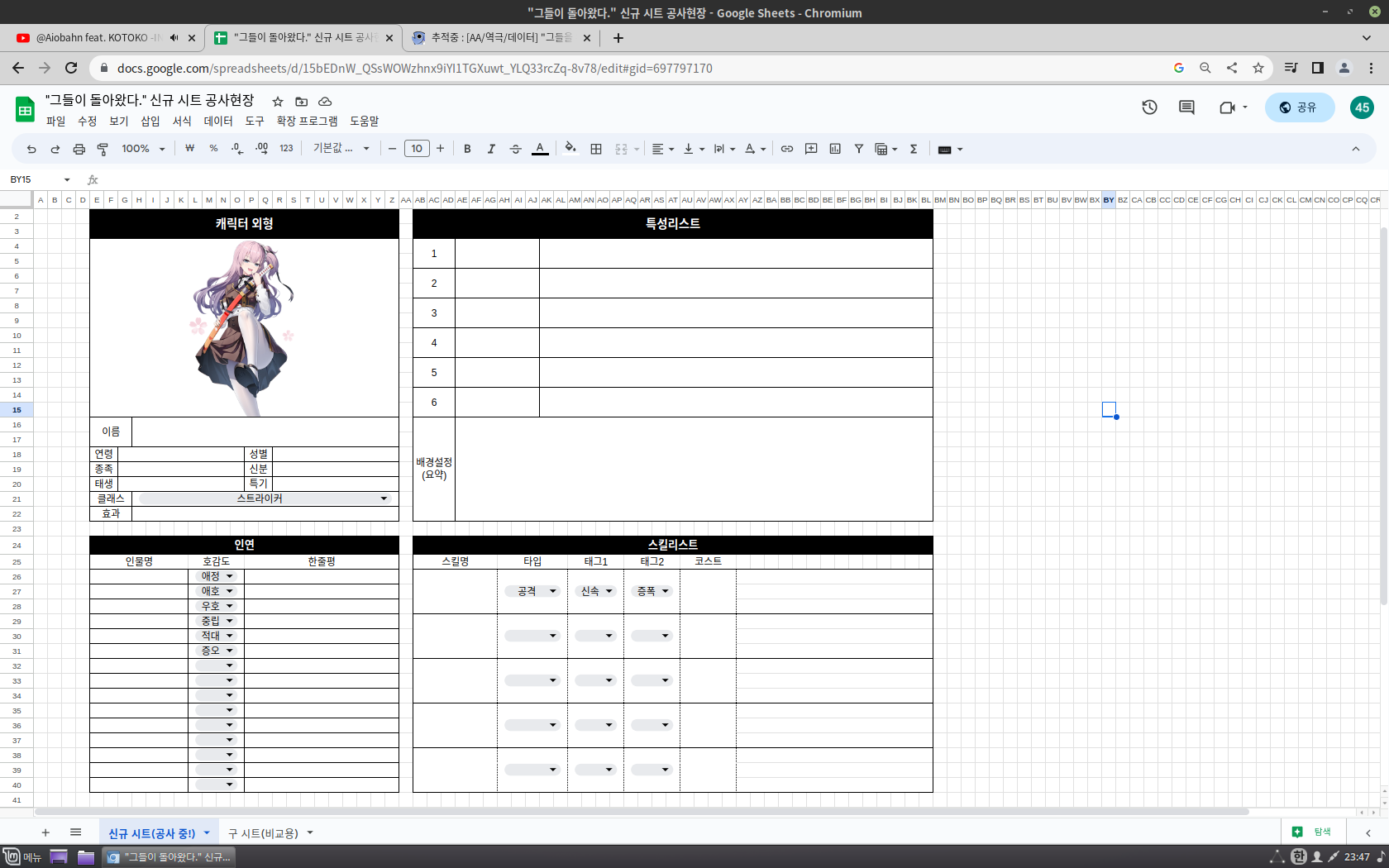This screenshot has width=1389, height=868.
Task: Click the 공유 share button
Action: coord(1299,107)
